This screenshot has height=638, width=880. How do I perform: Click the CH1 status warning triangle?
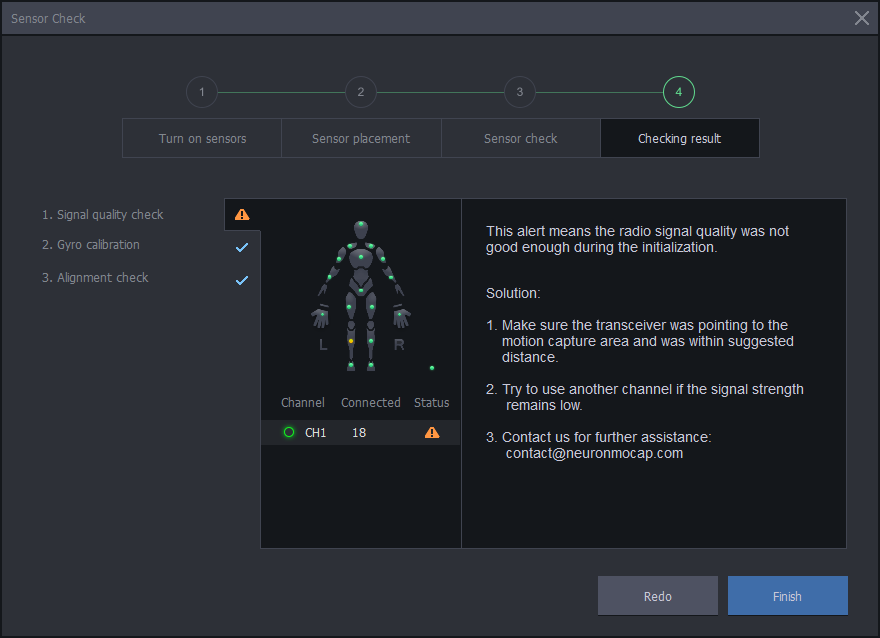pyautogui.click(x=432, y=432)
